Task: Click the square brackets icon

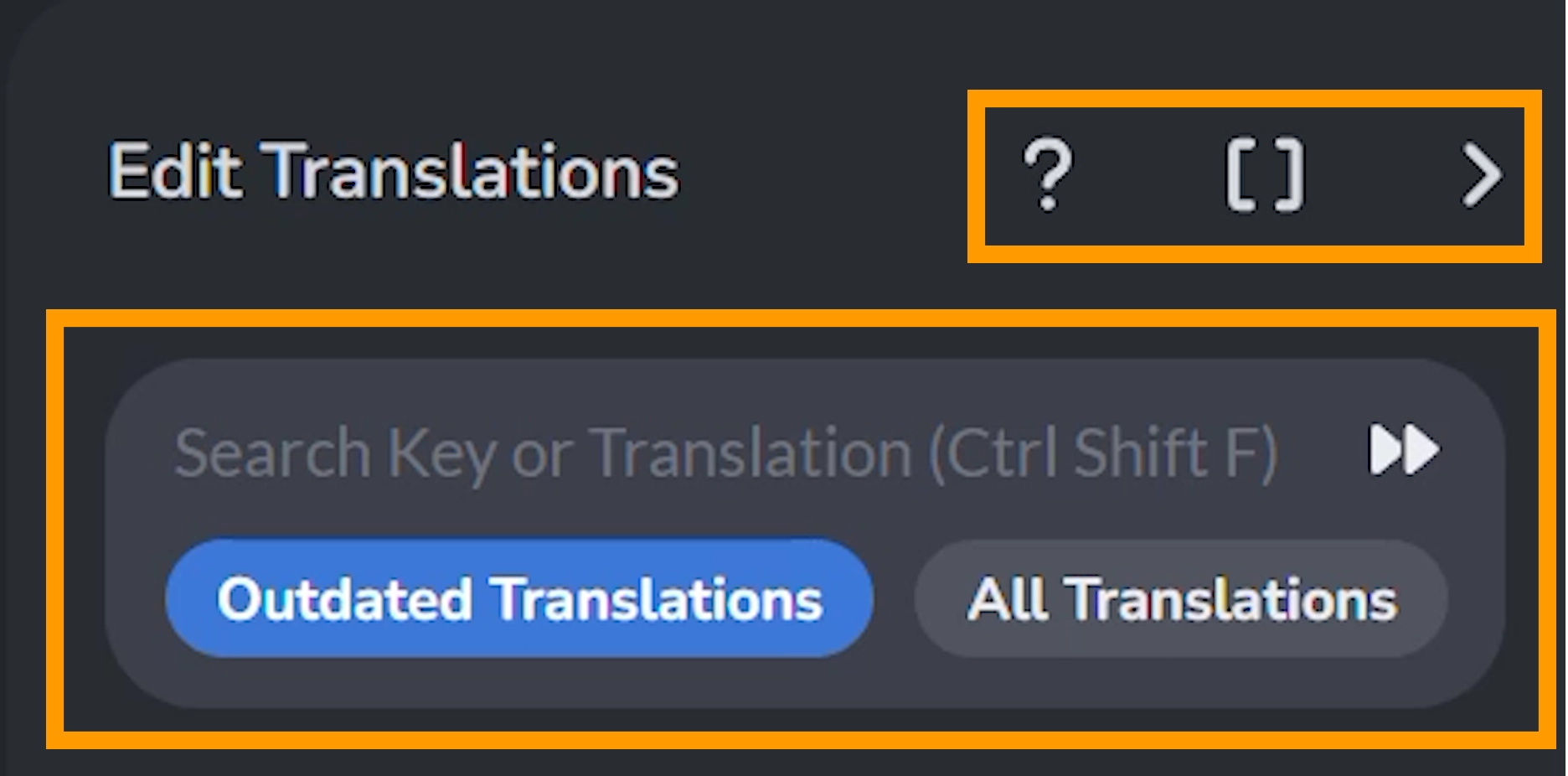Action: point(1265,174)
